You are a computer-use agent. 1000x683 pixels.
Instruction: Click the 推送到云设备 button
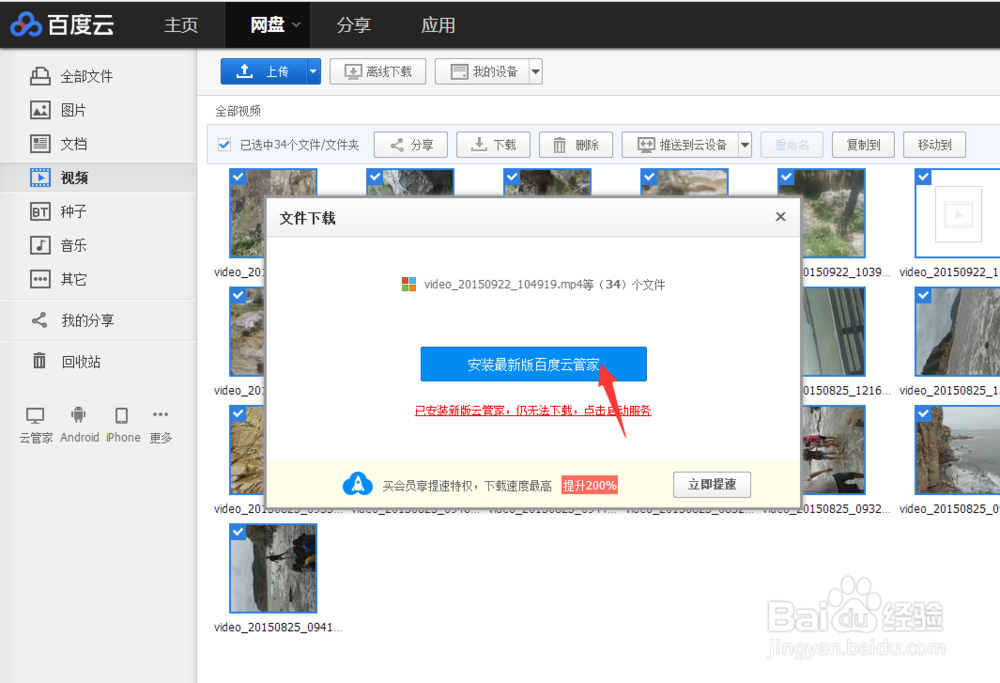(x=680, y=145)
